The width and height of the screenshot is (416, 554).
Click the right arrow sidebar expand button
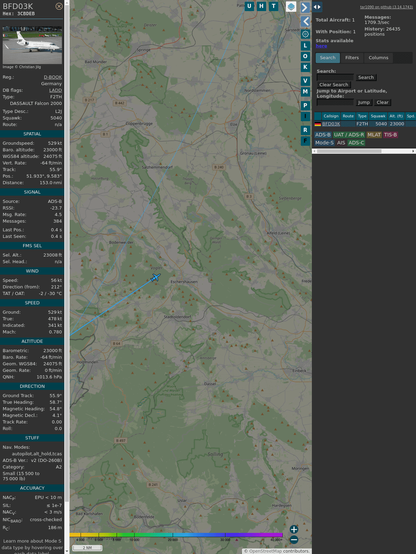coord(305,7)
